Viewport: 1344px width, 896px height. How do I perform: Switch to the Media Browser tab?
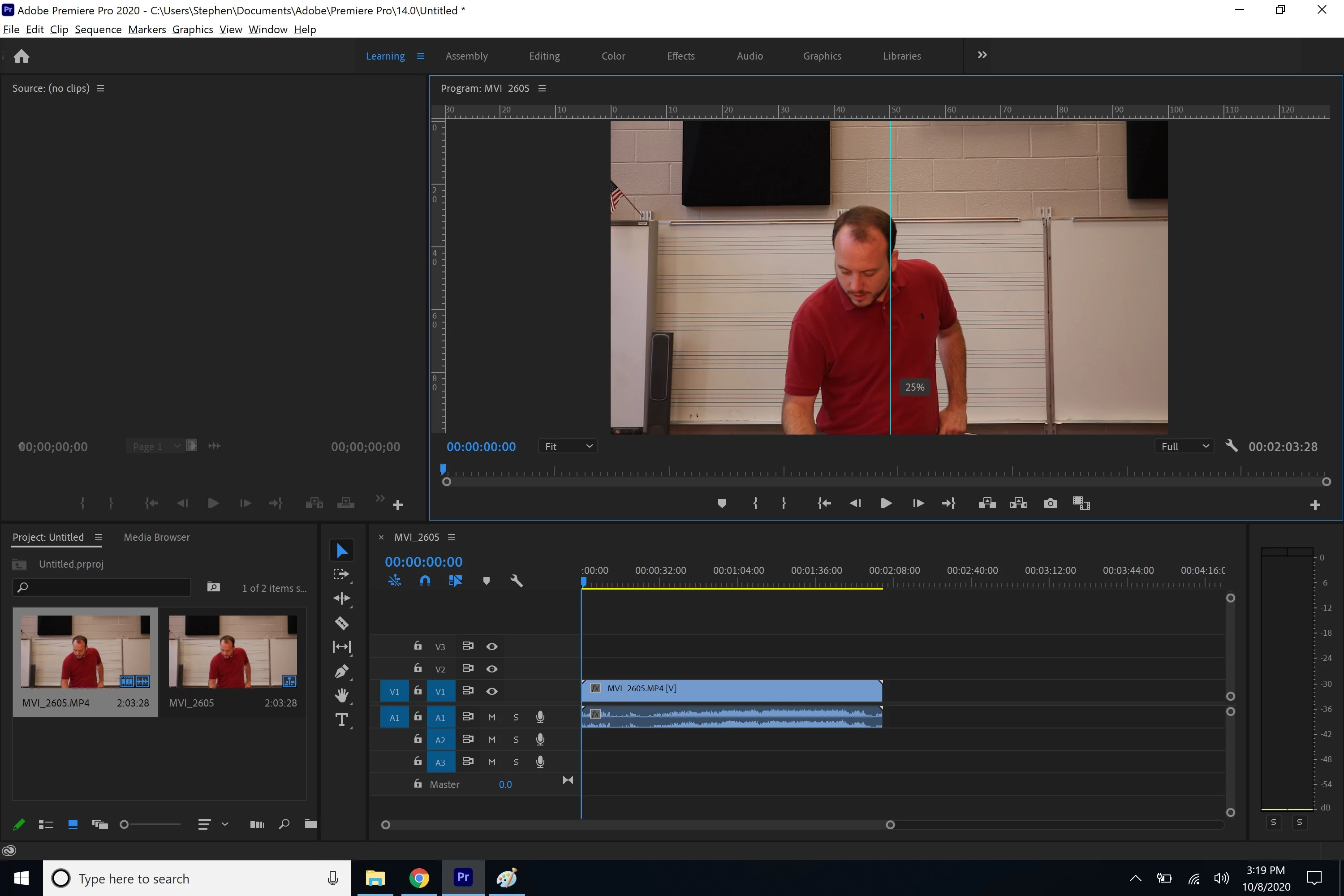pyautogui.click(x=156, y=537)
